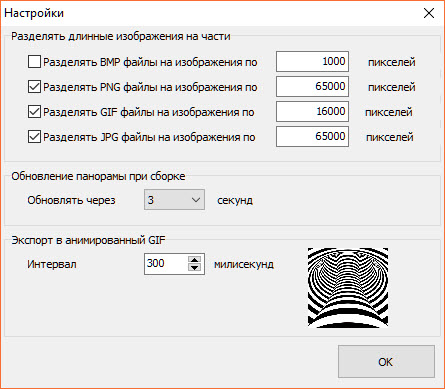Click 'Экспорт в анимированный GIF' group title
This screenshot has height=389, width=445.
pyautogui.click(x=88, y=240)
